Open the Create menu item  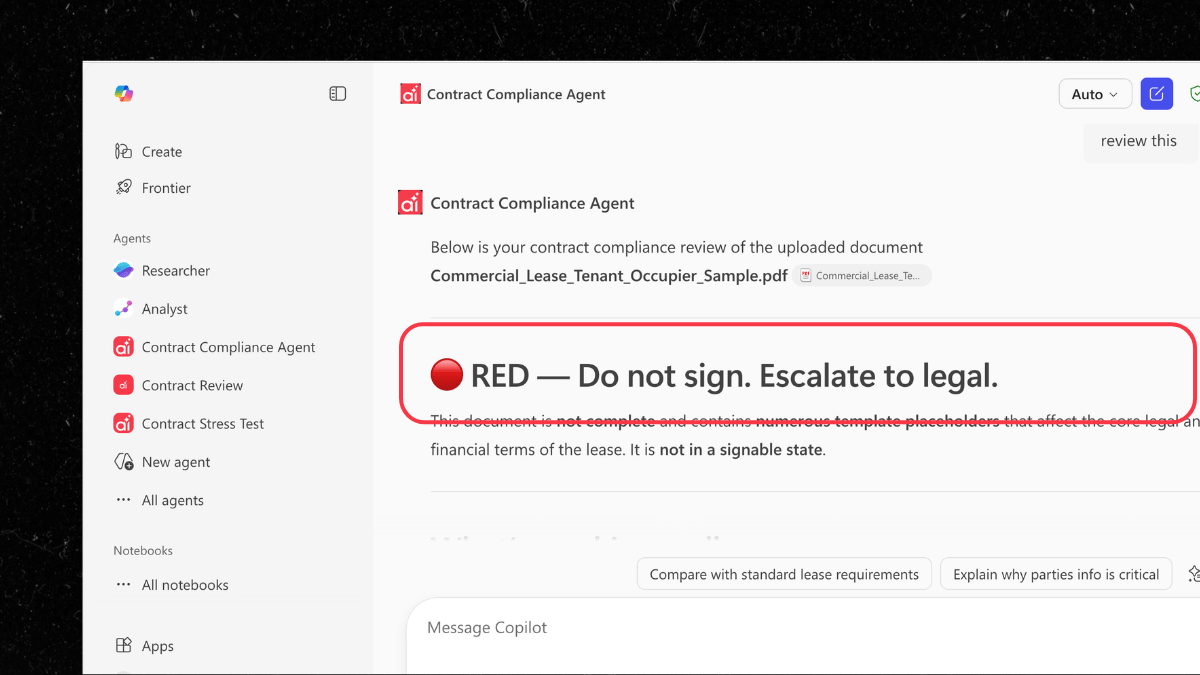coord(161,151)
